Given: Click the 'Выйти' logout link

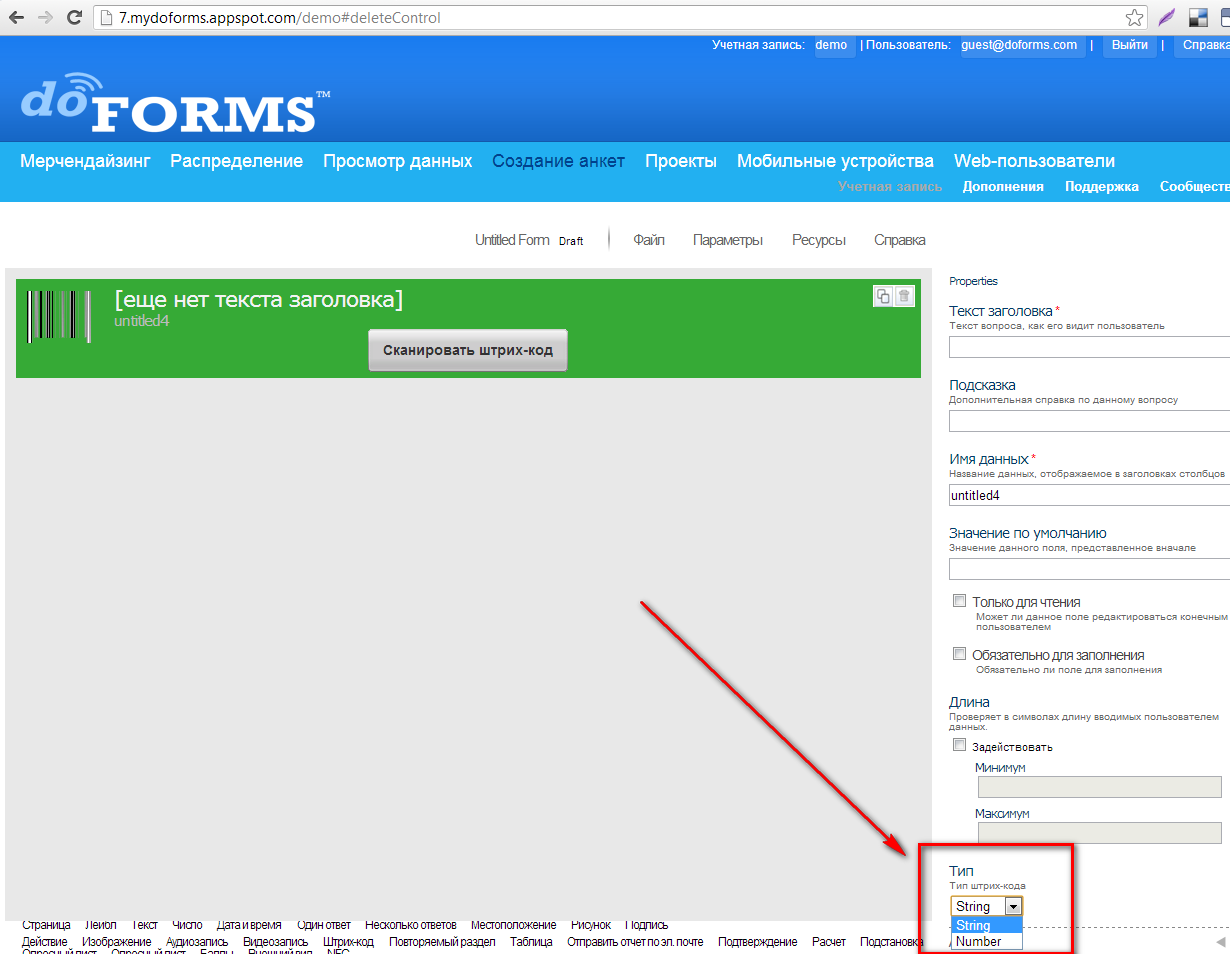Looking at the screenshot, I should click(1129, 45).
